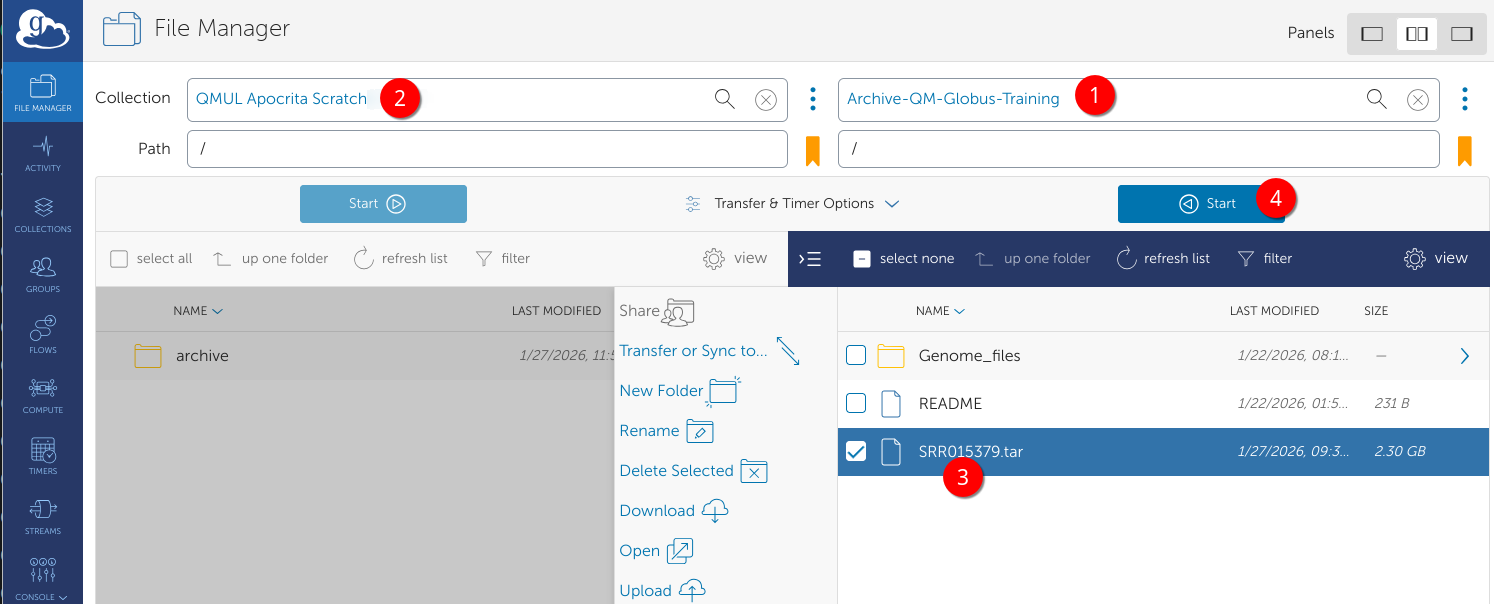Open Collections in the left sidebar

(x=42, y=214)
